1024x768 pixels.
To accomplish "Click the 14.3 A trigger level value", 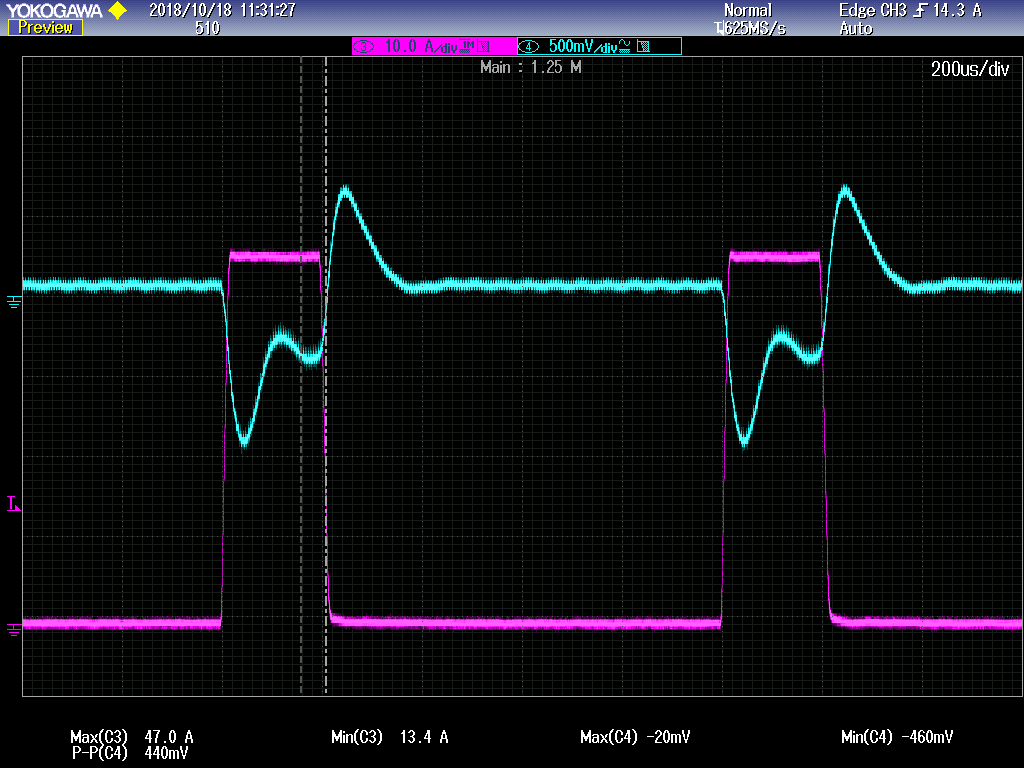I will click(957, 10).
